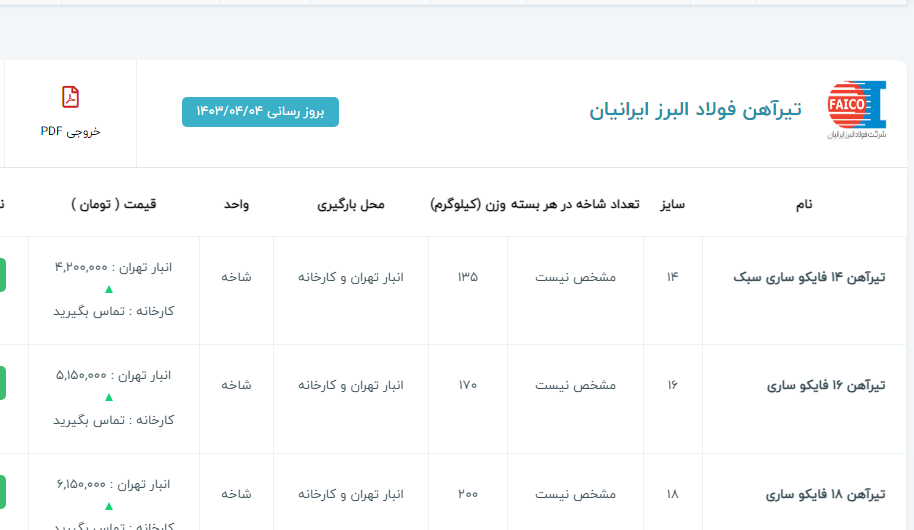Click the سایز column header

(672, 204)
